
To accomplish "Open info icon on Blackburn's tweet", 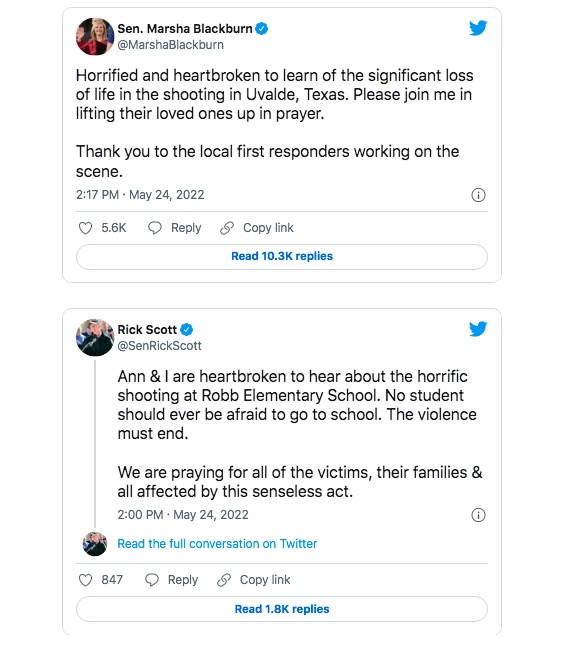I will click(478, 195).
